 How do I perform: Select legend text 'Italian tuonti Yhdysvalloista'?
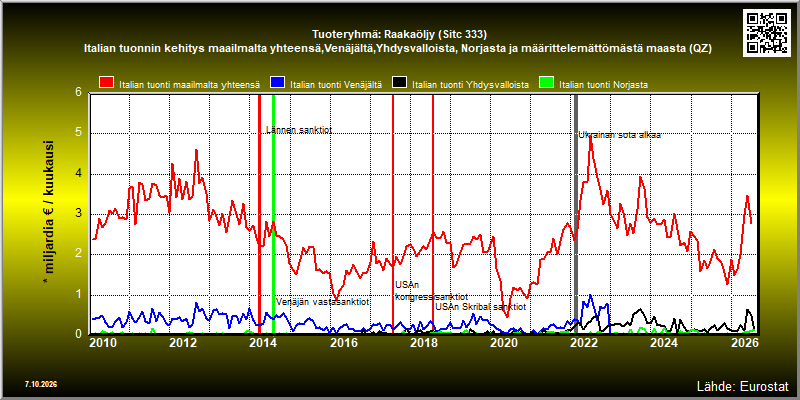470,85
